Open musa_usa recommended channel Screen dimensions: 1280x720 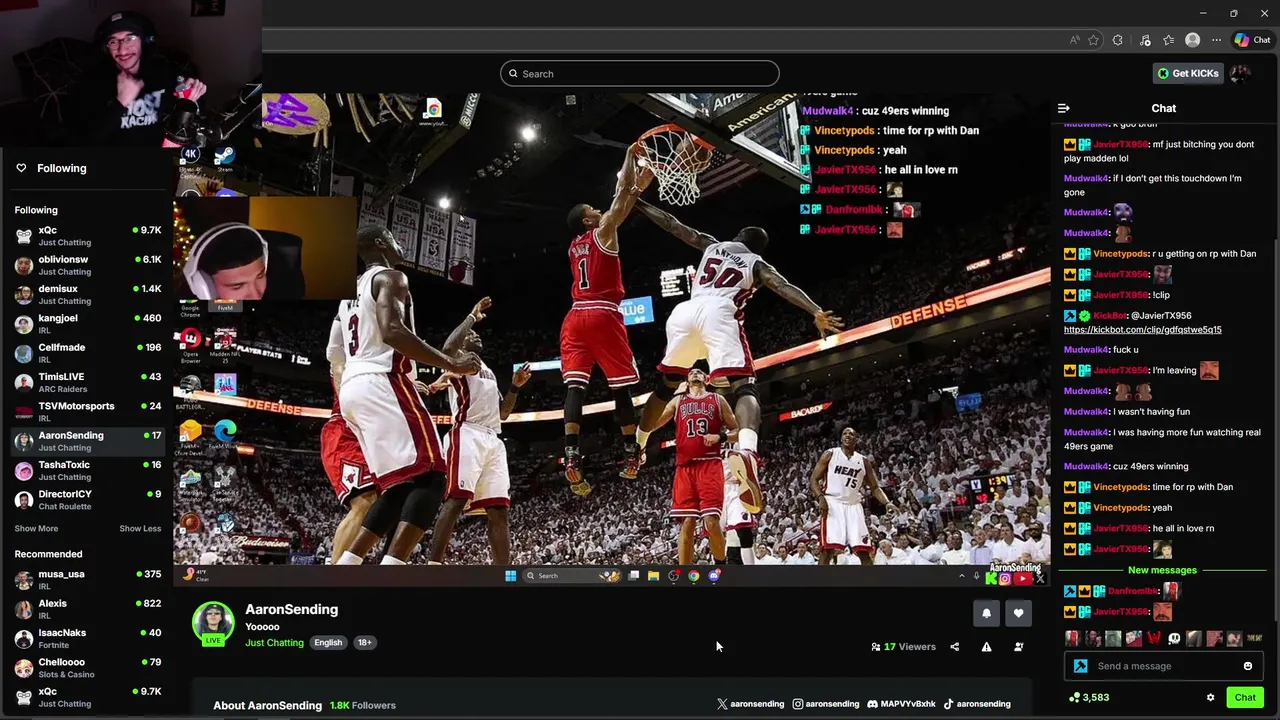point(87,580)
